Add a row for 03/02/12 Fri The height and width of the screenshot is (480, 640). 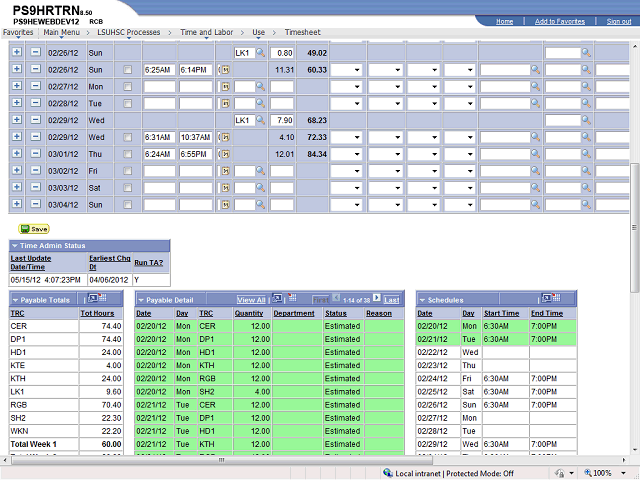pos(17,170)
